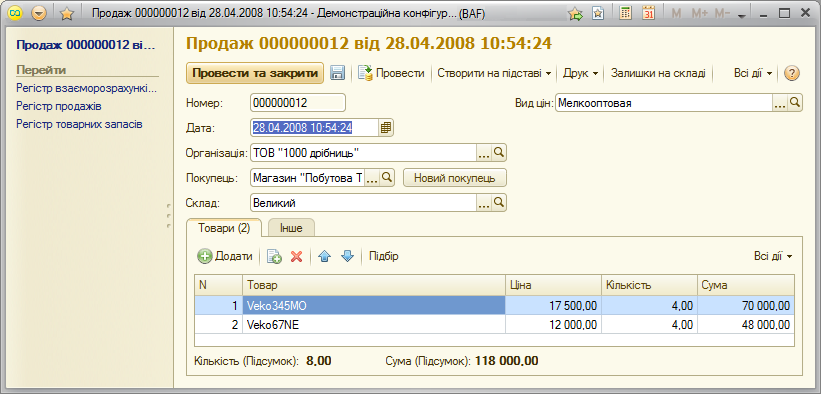The width and height of the screenshot is (821, 394).
Task: Open Друк print dropdown
Action: (580, 73)
